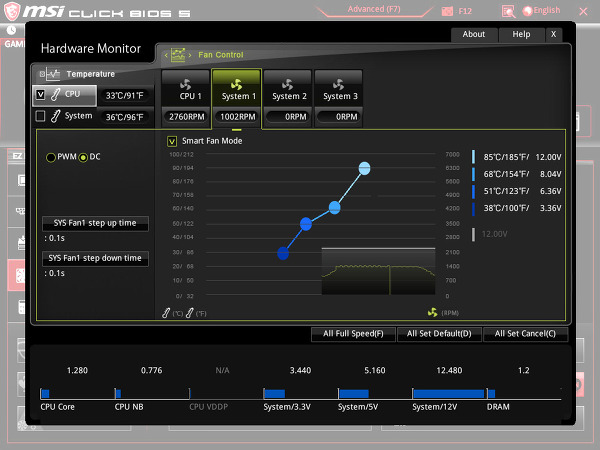Click the right chevron beside Fan Control
The height and width of the screenshot is (450, 600).
click(190, 55)
